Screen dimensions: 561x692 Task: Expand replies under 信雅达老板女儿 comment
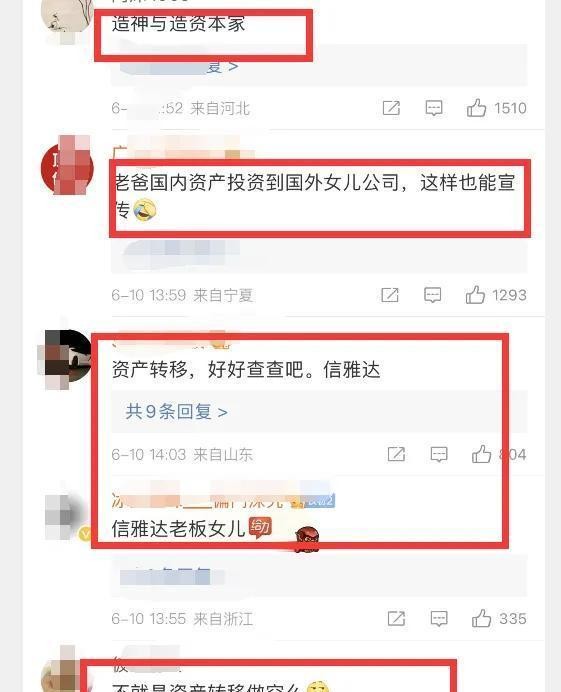coord(166,575)
